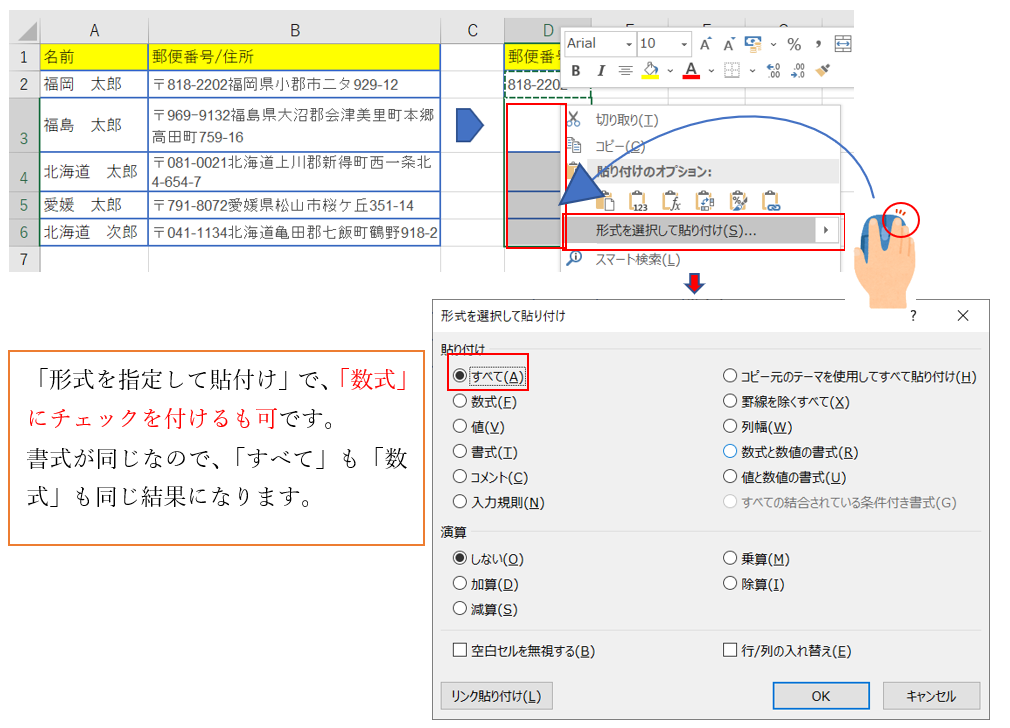
Task: Click the Format Painter brush icon
Action: tap(823, 71)
